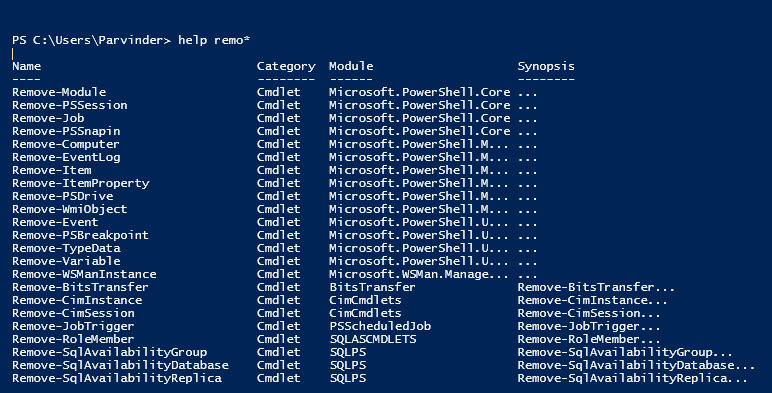Click the Remove-Item row name
Image resolution: width=772 pixels, height=393 pixels.
(x=52, y=170)
